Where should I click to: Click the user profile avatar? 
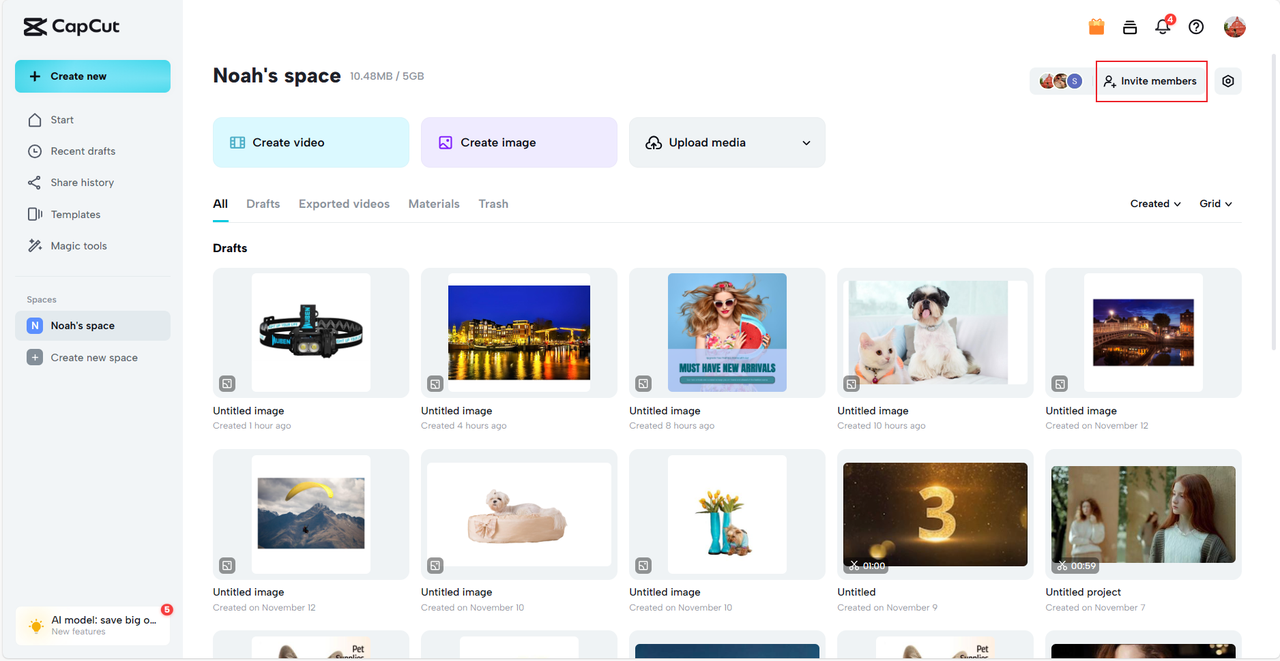coord(1235,27)
